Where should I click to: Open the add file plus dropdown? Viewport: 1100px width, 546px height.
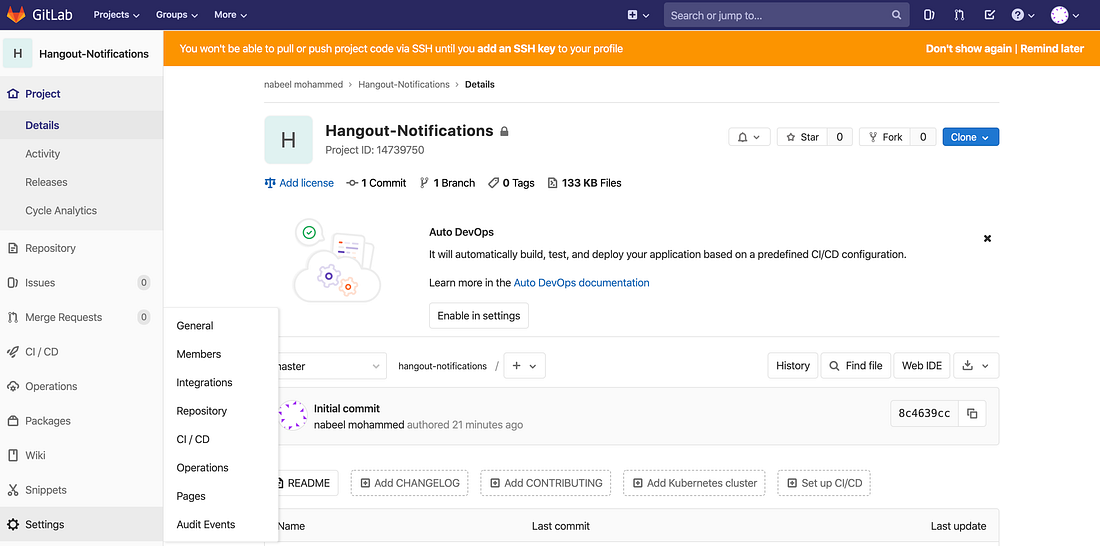pyautogui.click(x=524, y=366)
